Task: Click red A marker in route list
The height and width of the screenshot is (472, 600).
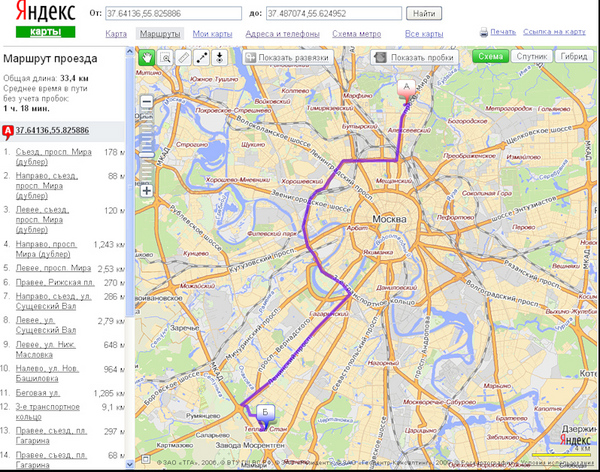Action: [8, 131]
